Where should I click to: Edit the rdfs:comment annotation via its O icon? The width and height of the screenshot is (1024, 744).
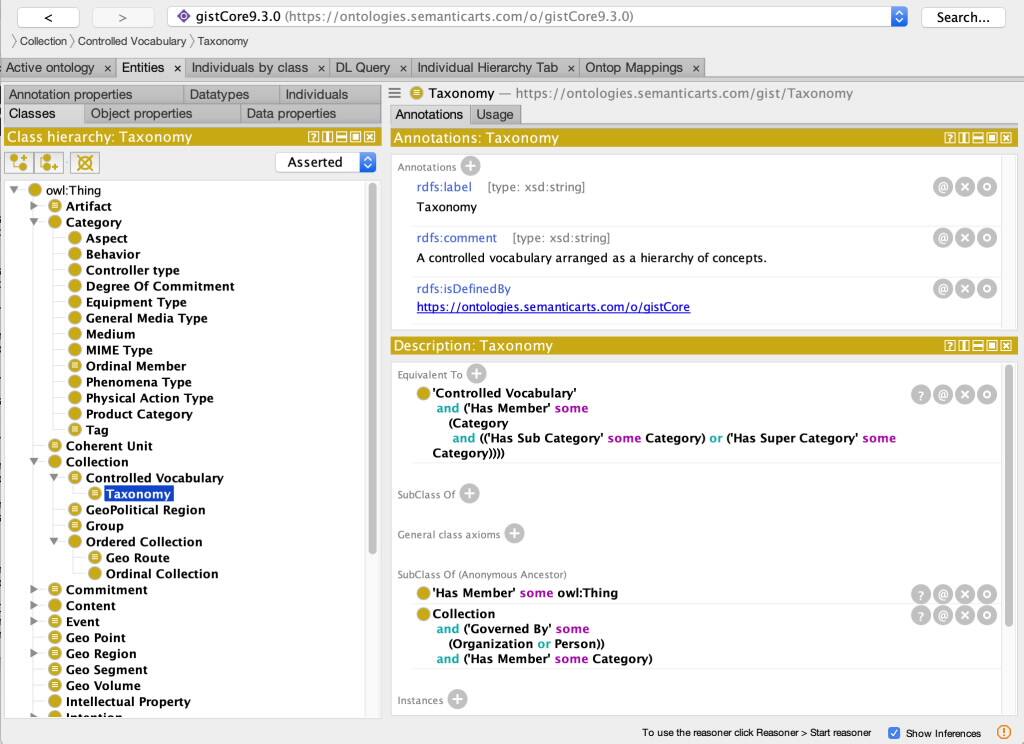[x=986, y=237]
